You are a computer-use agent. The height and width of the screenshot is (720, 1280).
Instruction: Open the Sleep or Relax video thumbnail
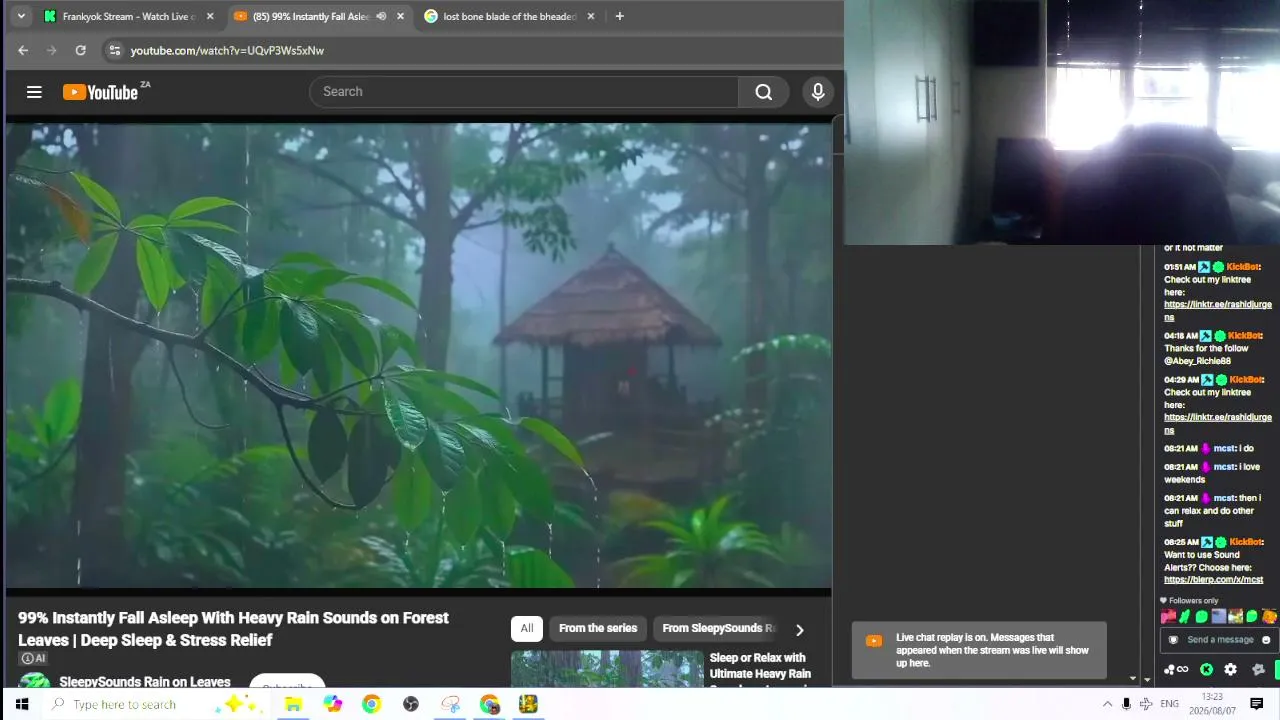point(607,669)
